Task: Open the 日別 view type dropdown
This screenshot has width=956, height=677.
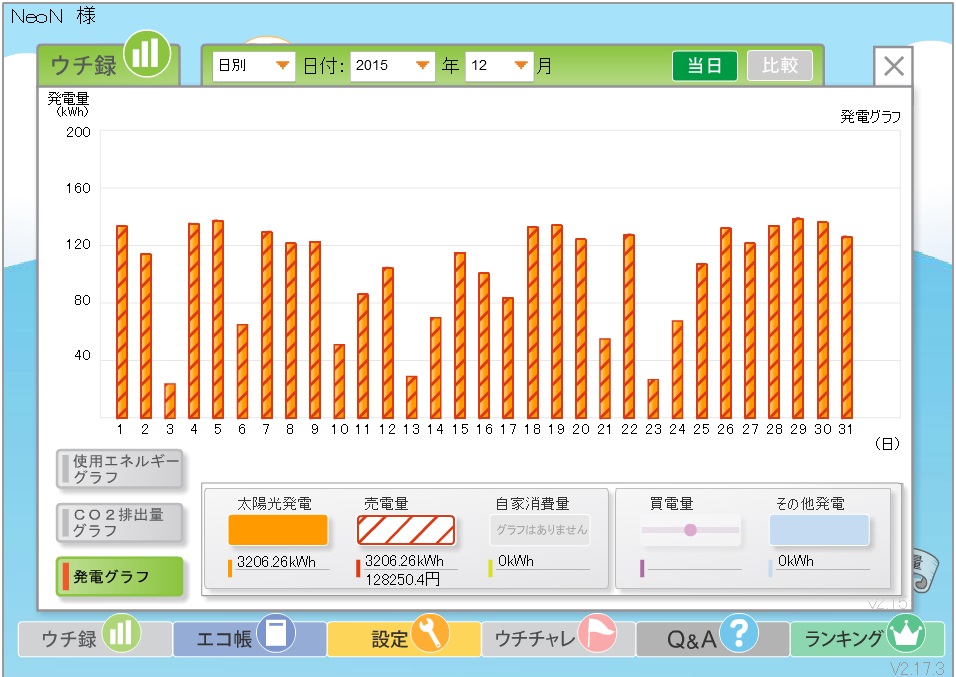Action: coord(254,66)
